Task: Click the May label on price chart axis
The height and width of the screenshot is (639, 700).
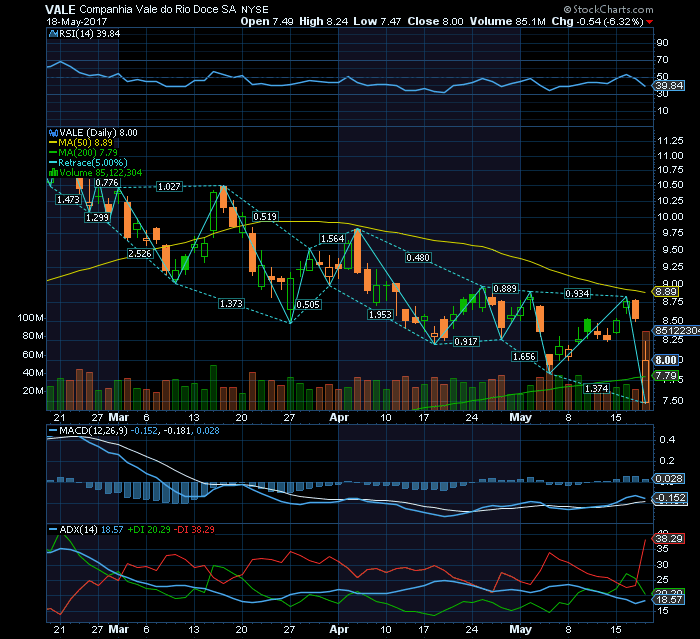Action: pyautogui.click(x=521, y=418)
